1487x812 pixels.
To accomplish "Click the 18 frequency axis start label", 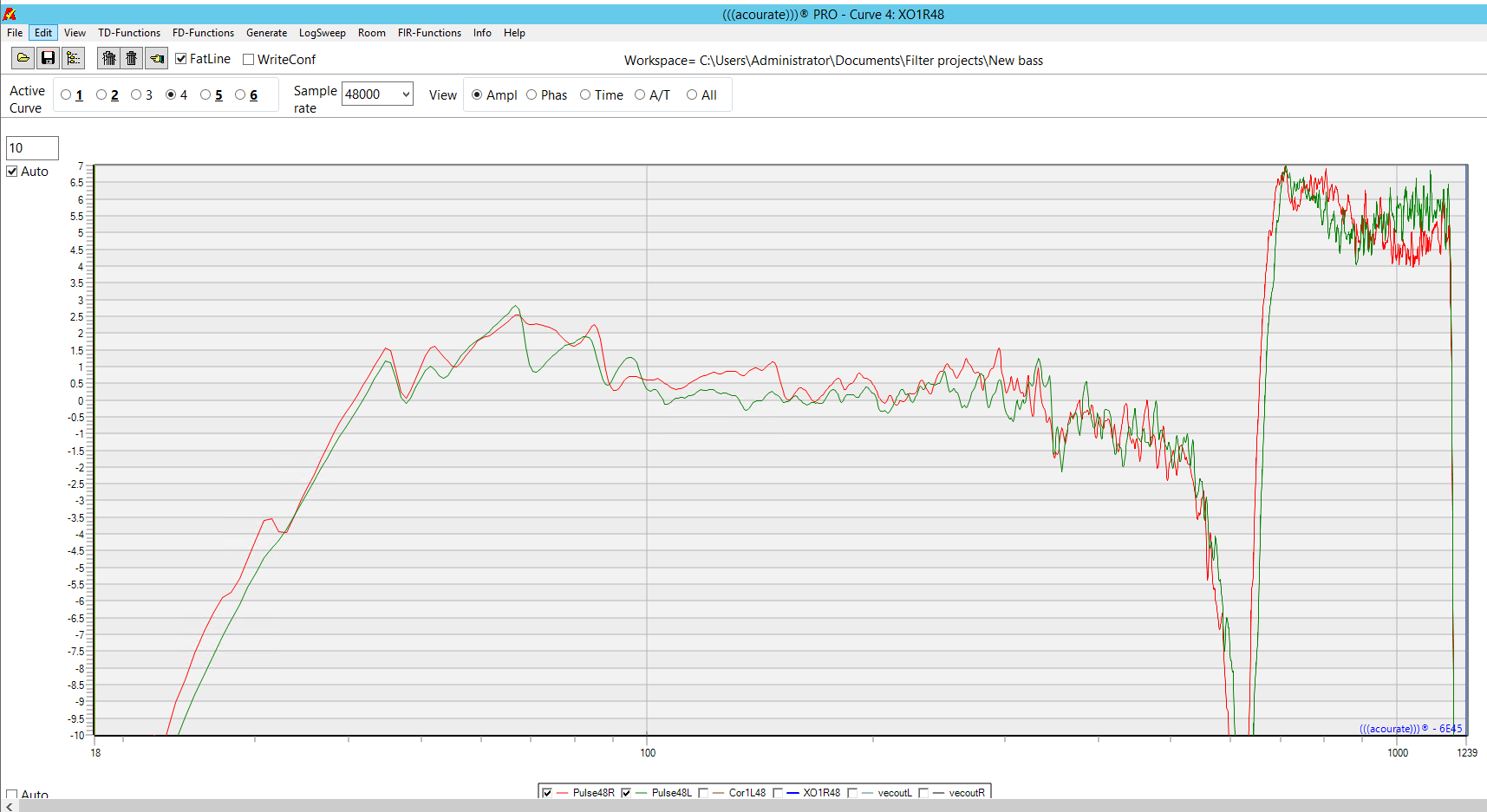I will pos(95,752).
